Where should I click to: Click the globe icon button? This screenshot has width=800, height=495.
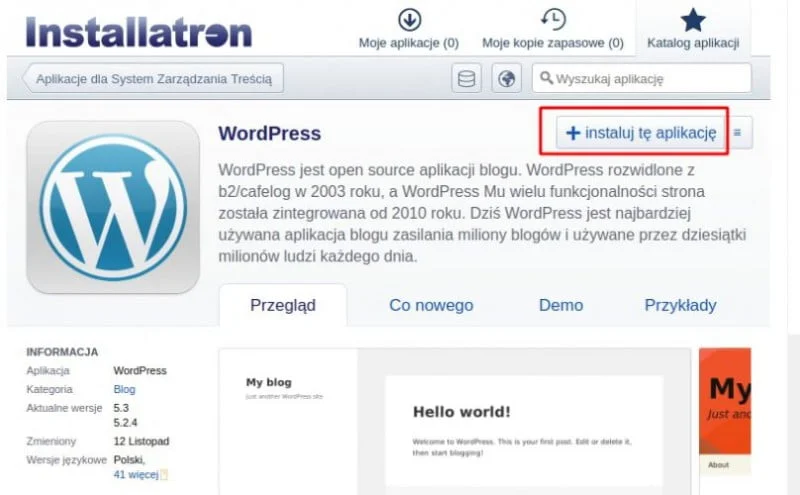[x=506, y=79]
